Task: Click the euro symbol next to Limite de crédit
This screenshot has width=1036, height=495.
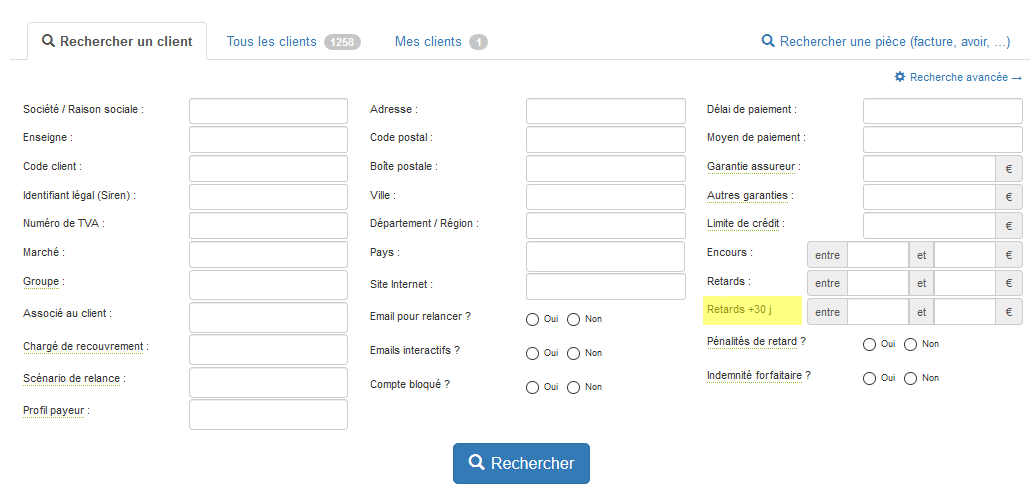Action: point(1009,226)
